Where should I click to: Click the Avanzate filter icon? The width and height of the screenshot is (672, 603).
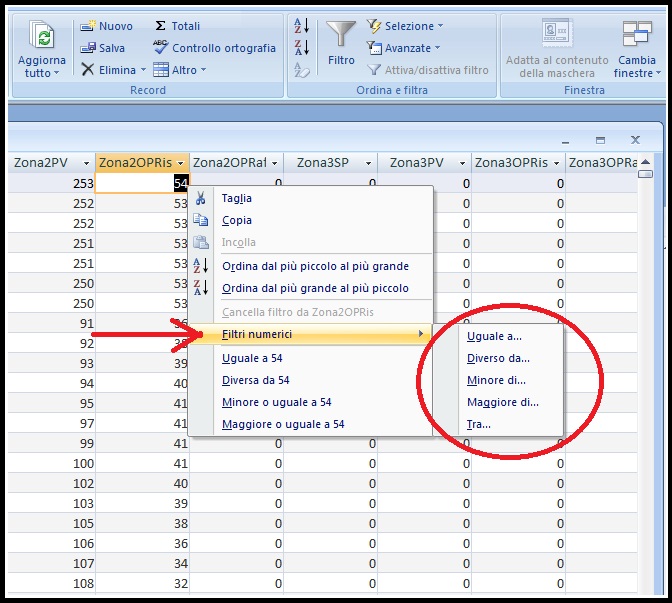click(374, 48)
